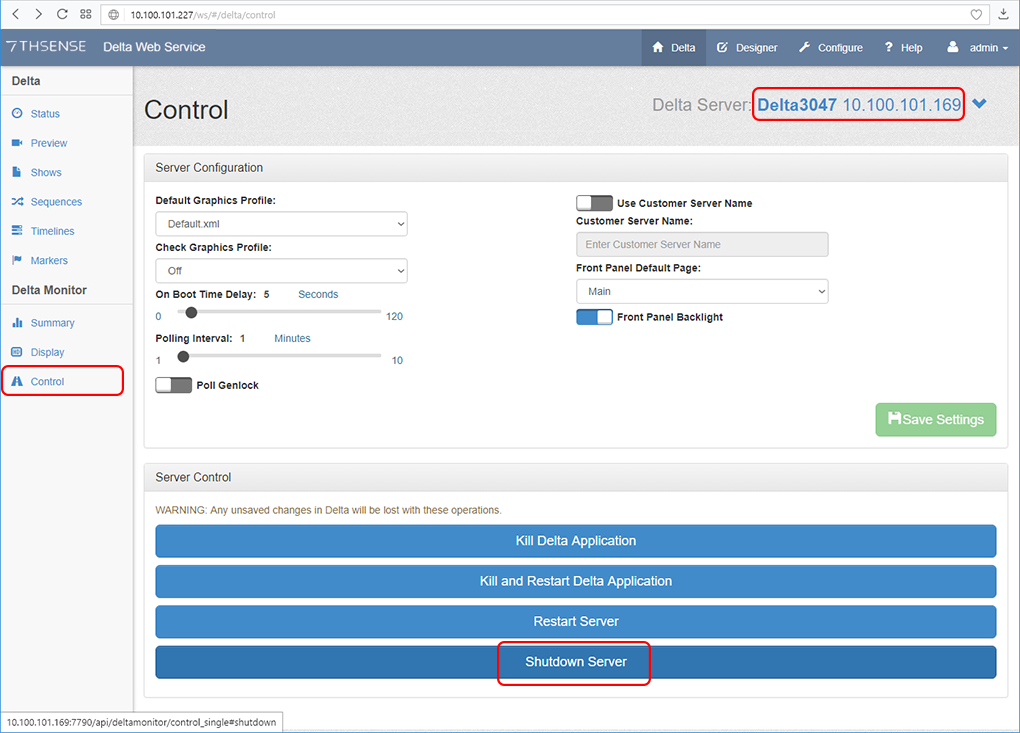Open the admin account dropdown menu
The image size is (1020, 733).
pyautogui.click(x=978, y=47)
